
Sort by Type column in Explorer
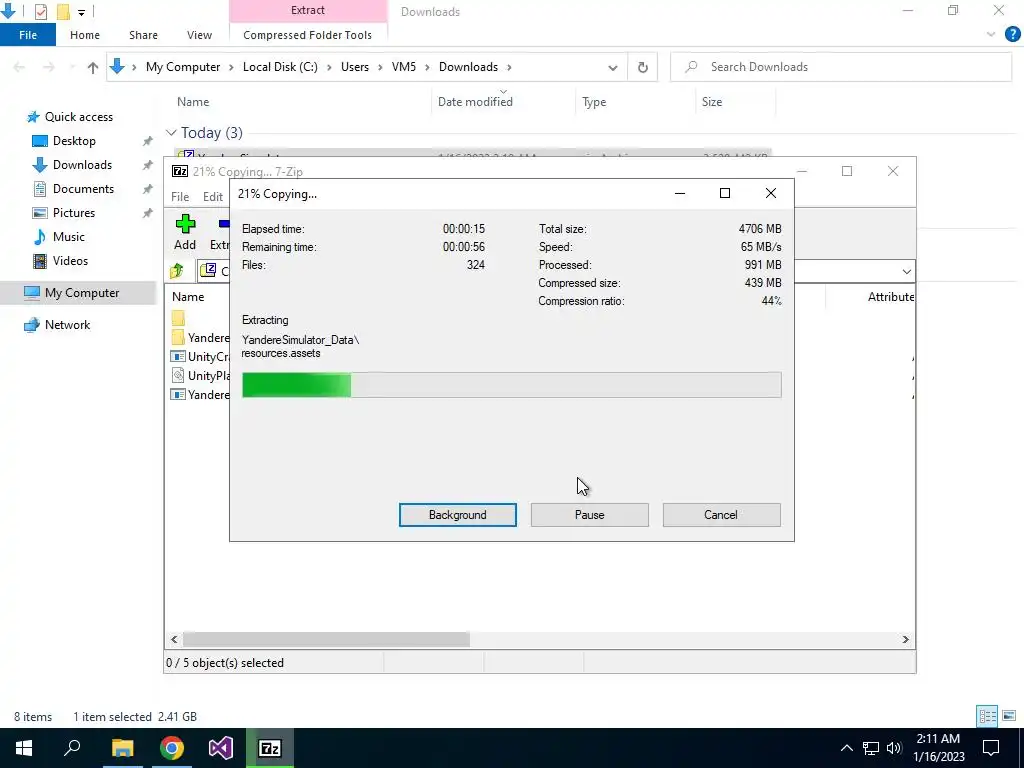tap(594, 102)
